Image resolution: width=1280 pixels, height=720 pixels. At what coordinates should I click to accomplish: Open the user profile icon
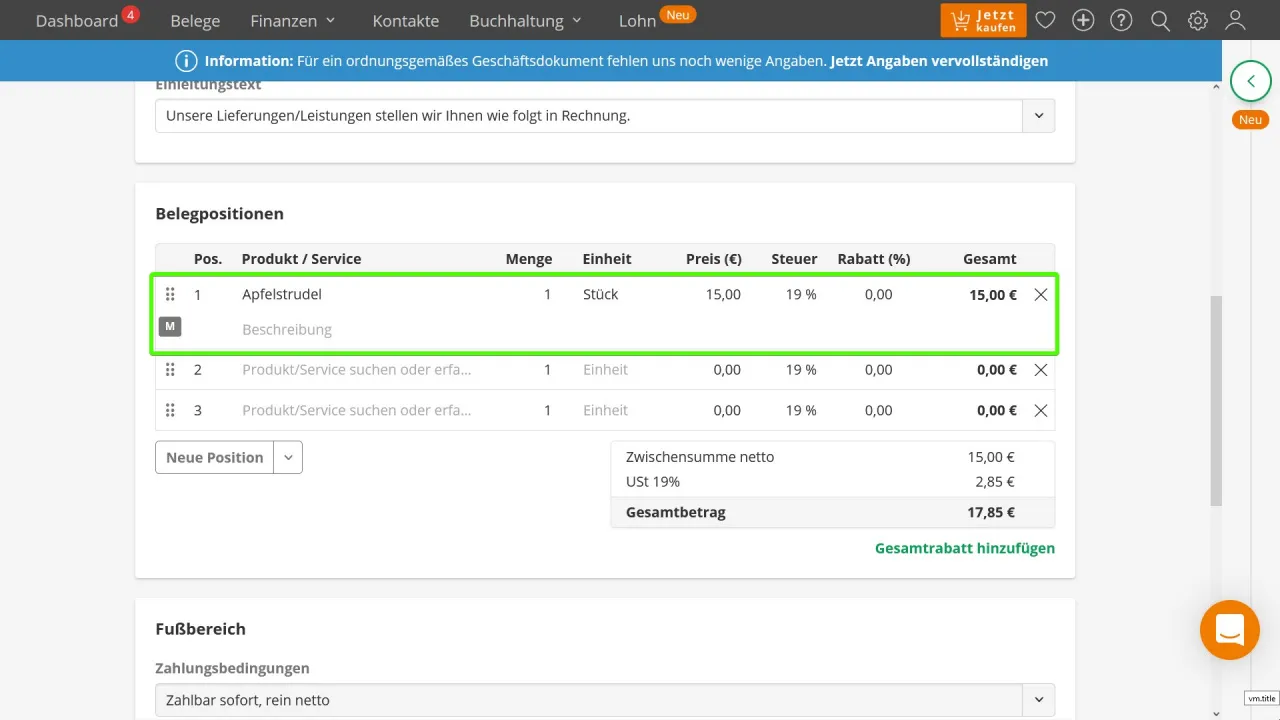[x=1236, y=20]
